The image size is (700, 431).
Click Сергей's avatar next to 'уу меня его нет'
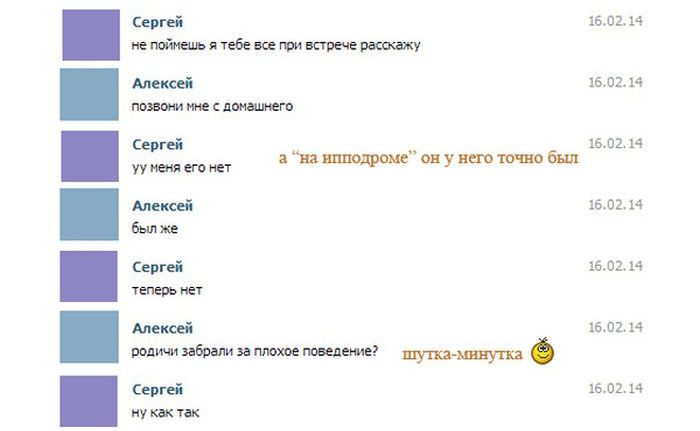[x=90, y=156]
